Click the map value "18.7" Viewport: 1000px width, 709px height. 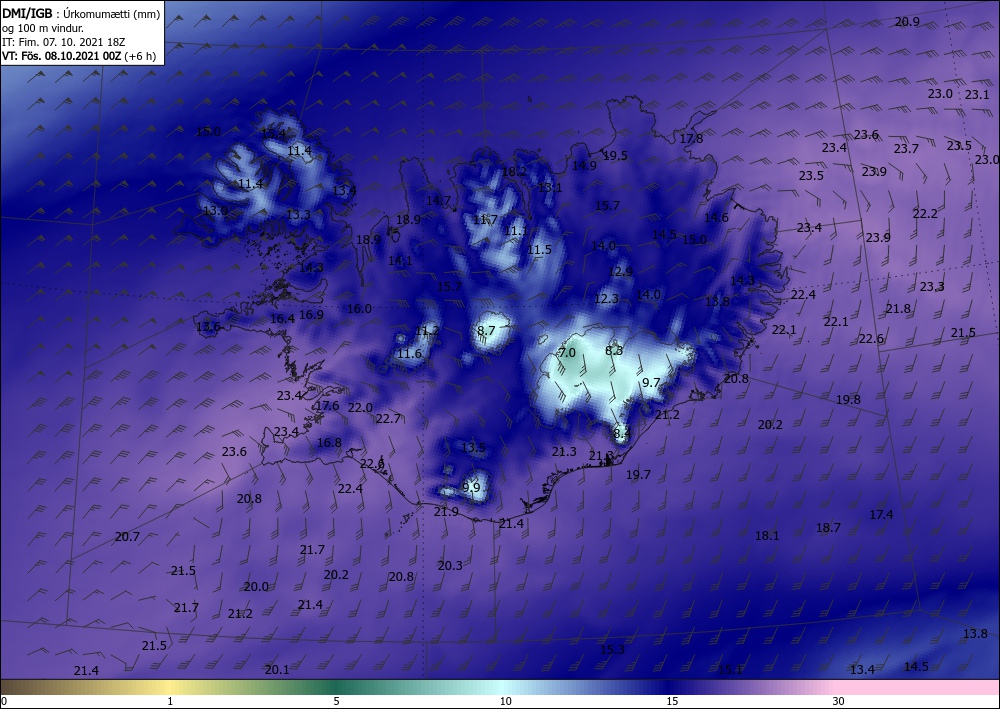828,528
